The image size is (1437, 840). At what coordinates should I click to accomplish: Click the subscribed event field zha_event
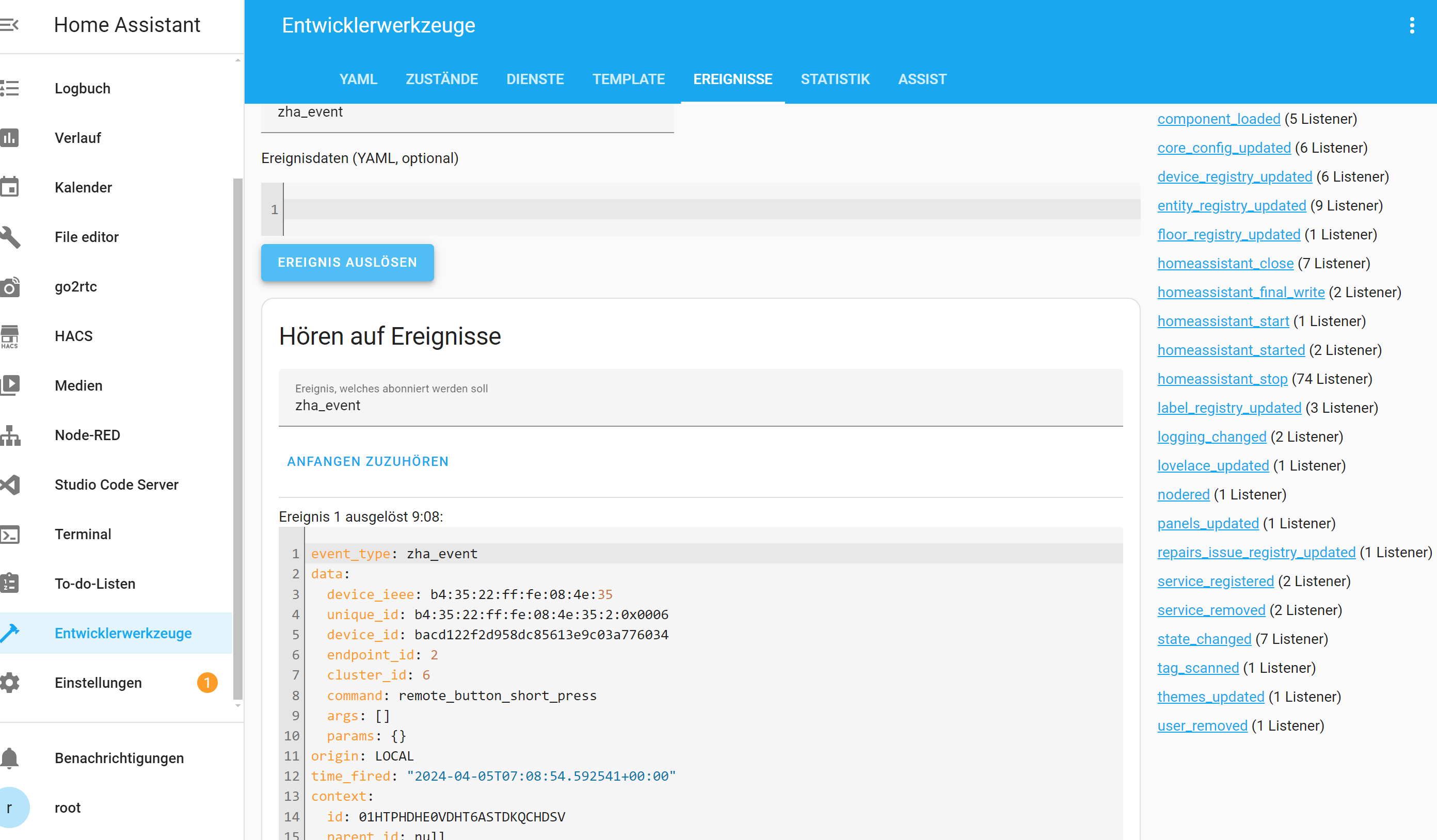coord(700,405)
